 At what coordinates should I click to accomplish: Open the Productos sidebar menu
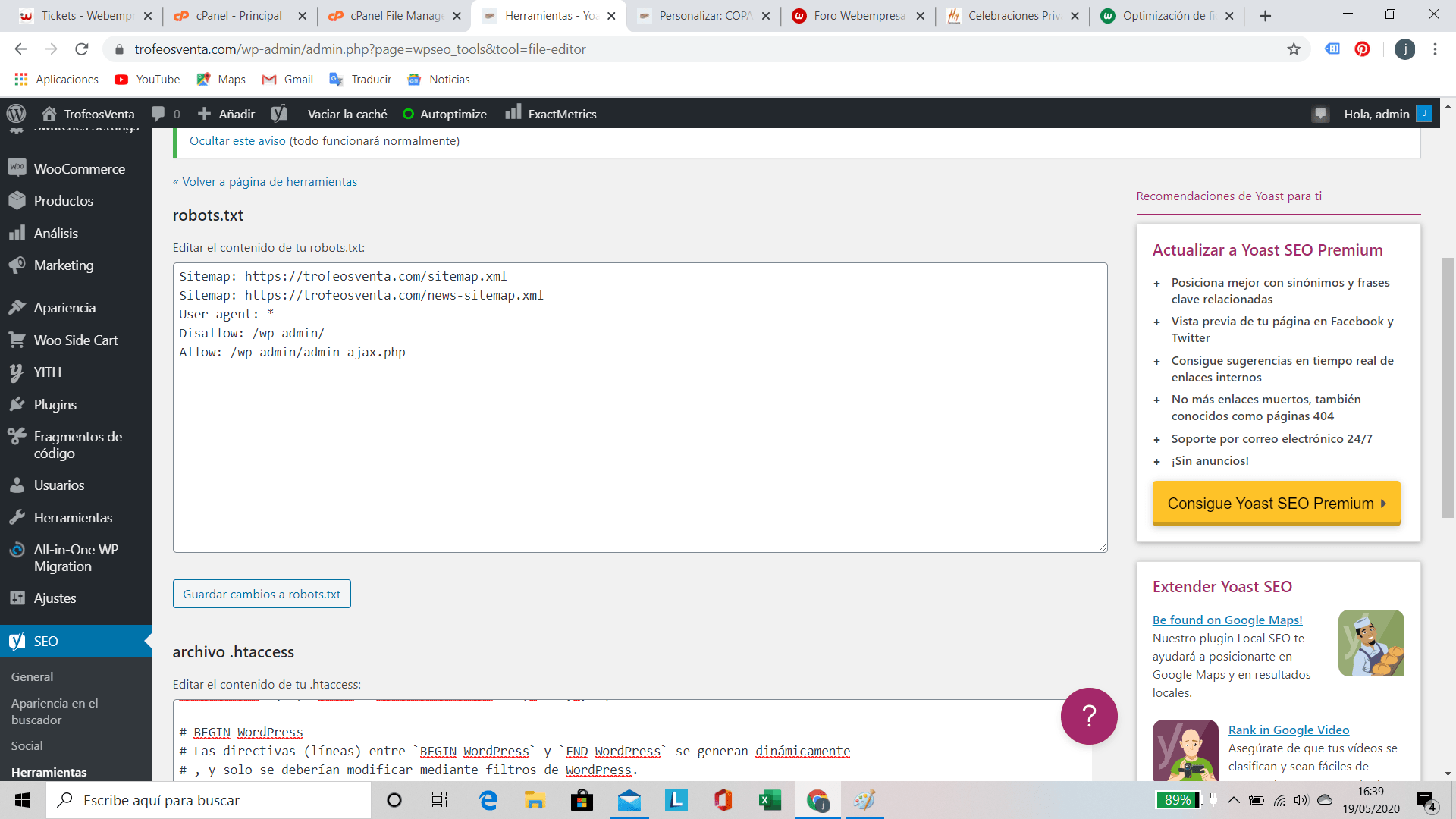(x=76, y=201)
